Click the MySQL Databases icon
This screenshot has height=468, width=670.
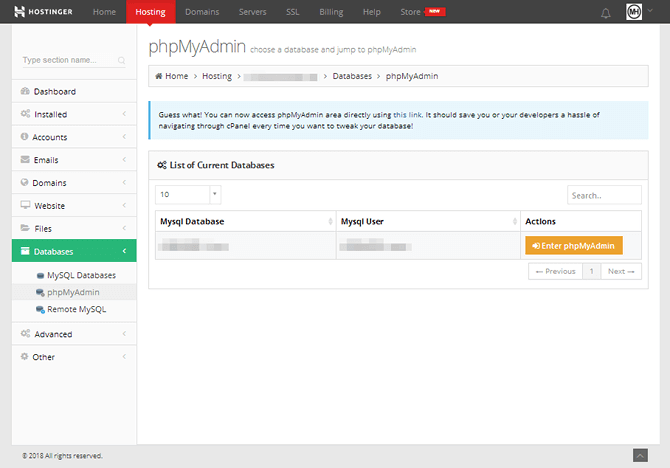(x=40, y=276)
